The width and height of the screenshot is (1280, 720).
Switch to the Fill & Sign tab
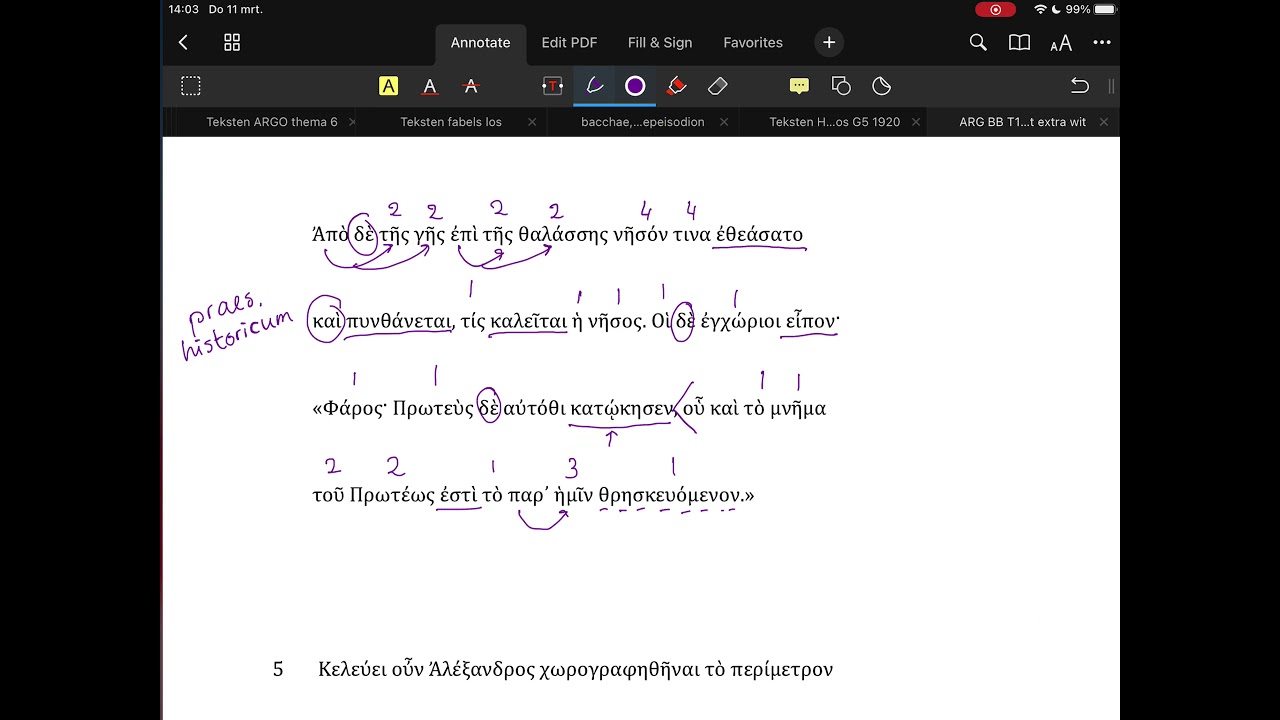click(x=660, y=42)
